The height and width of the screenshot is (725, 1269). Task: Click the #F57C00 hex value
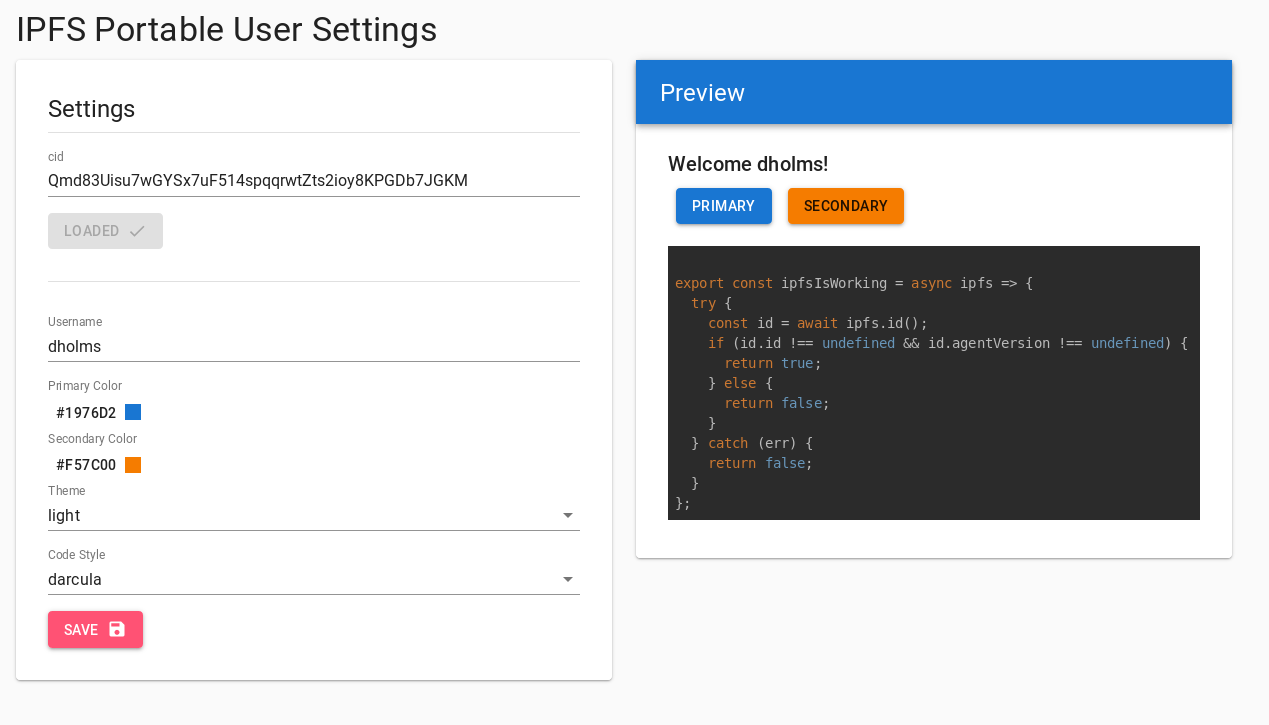(x=86, y=465)
